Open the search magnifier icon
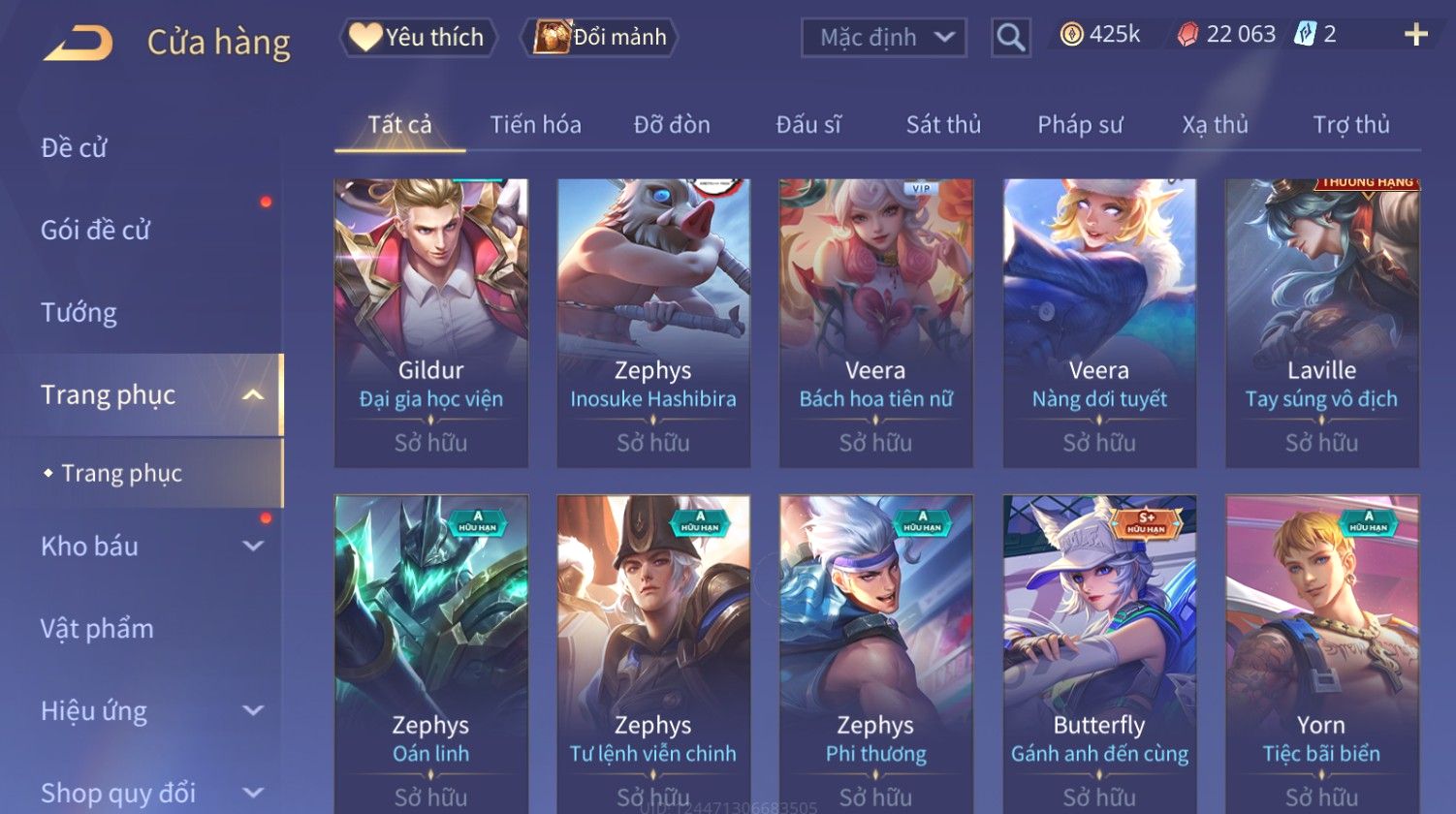The width and height of the screenshot is (1456, 814). [1010, 38]
